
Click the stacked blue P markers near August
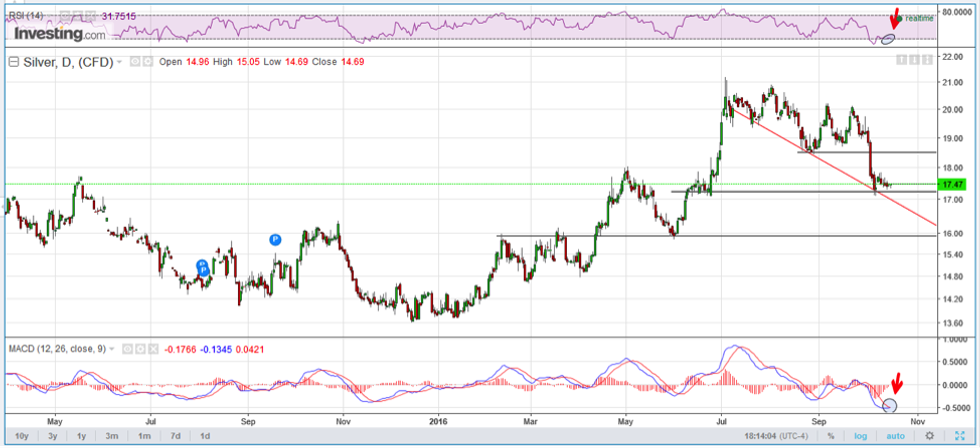point(202,267)
